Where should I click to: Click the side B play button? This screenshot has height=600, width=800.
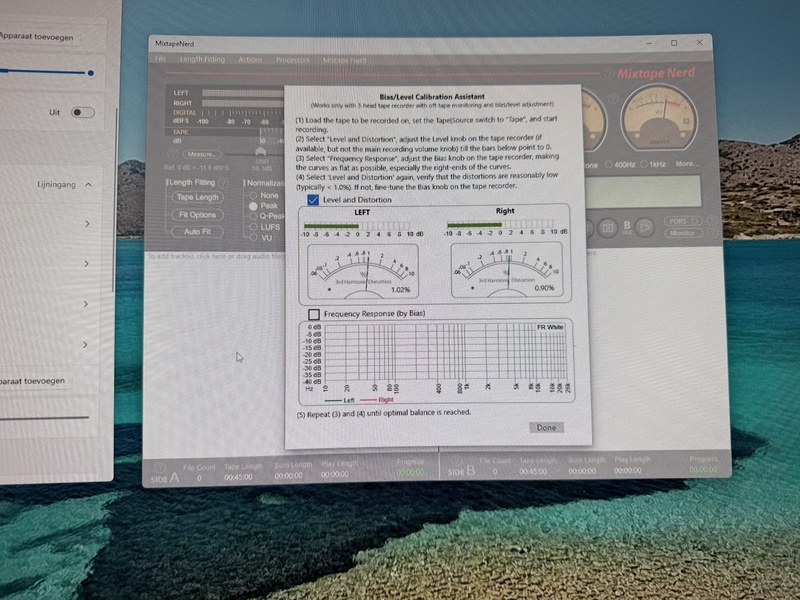point(644,227)
